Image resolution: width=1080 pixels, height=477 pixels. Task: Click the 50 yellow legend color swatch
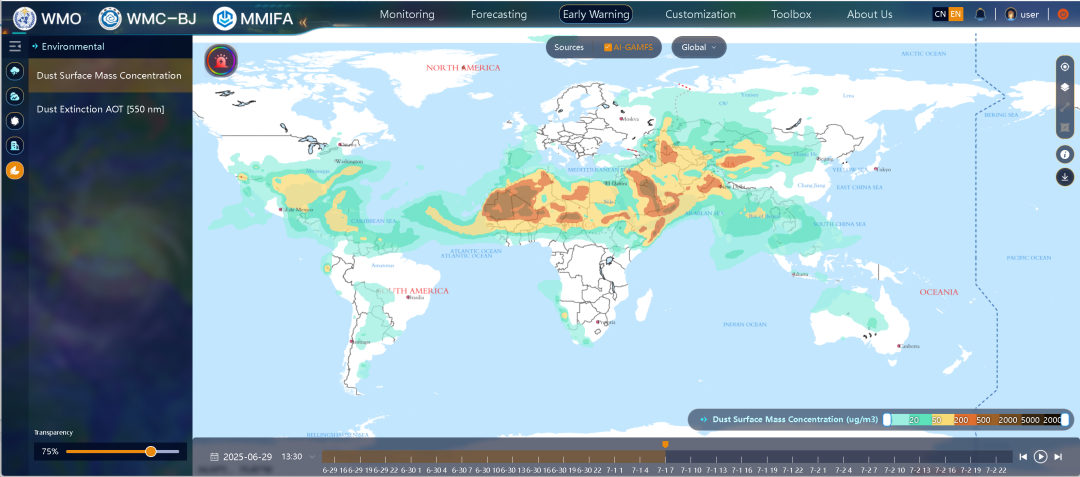[x=942, y=419]
